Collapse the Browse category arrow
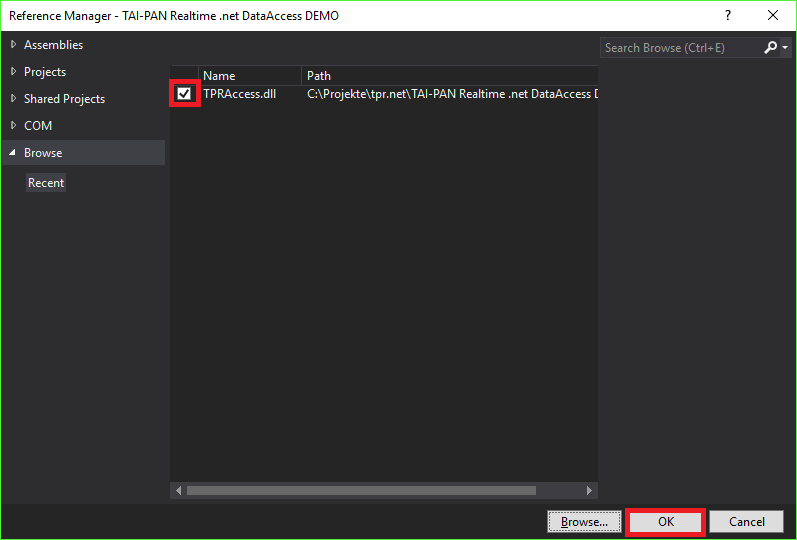Viewport: 797px width, 540px height. [13, 153]
